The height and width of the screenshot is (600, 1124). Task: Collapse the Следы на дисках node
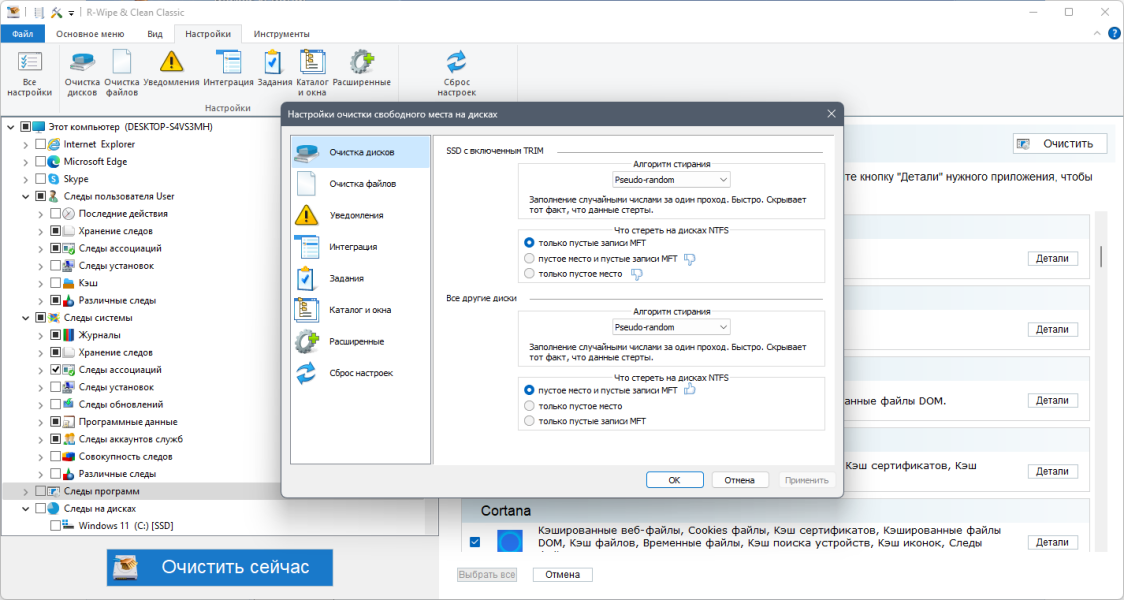(x=25, y=508)
